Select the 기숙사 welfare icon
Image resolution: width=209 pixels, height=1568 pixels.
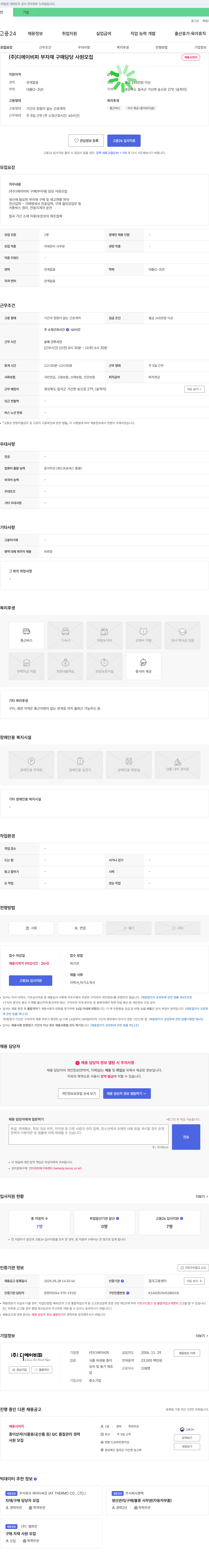pos(65,635)
